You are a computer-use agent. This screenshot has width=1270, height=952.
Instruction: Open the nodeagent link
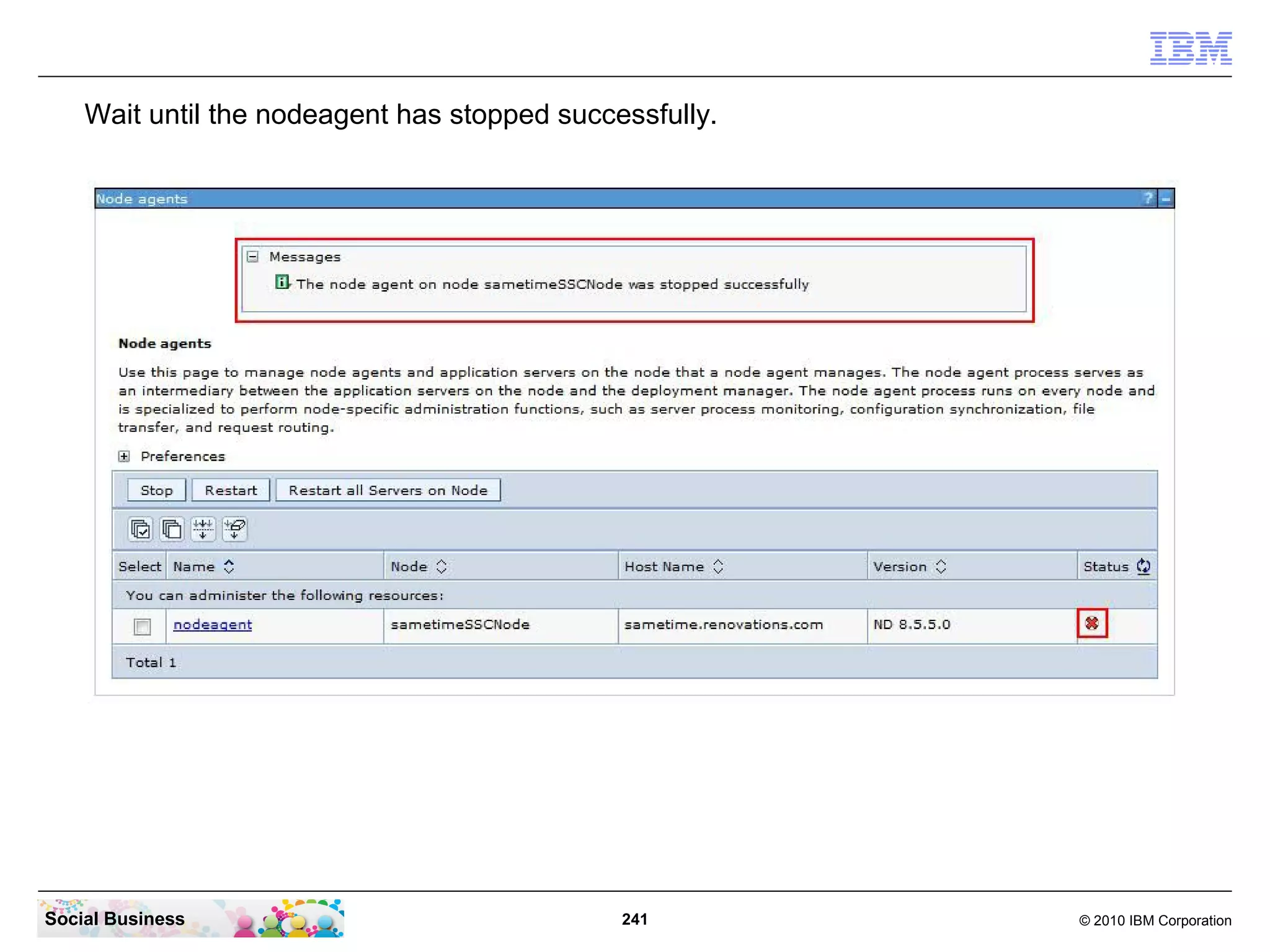[213, 625]
